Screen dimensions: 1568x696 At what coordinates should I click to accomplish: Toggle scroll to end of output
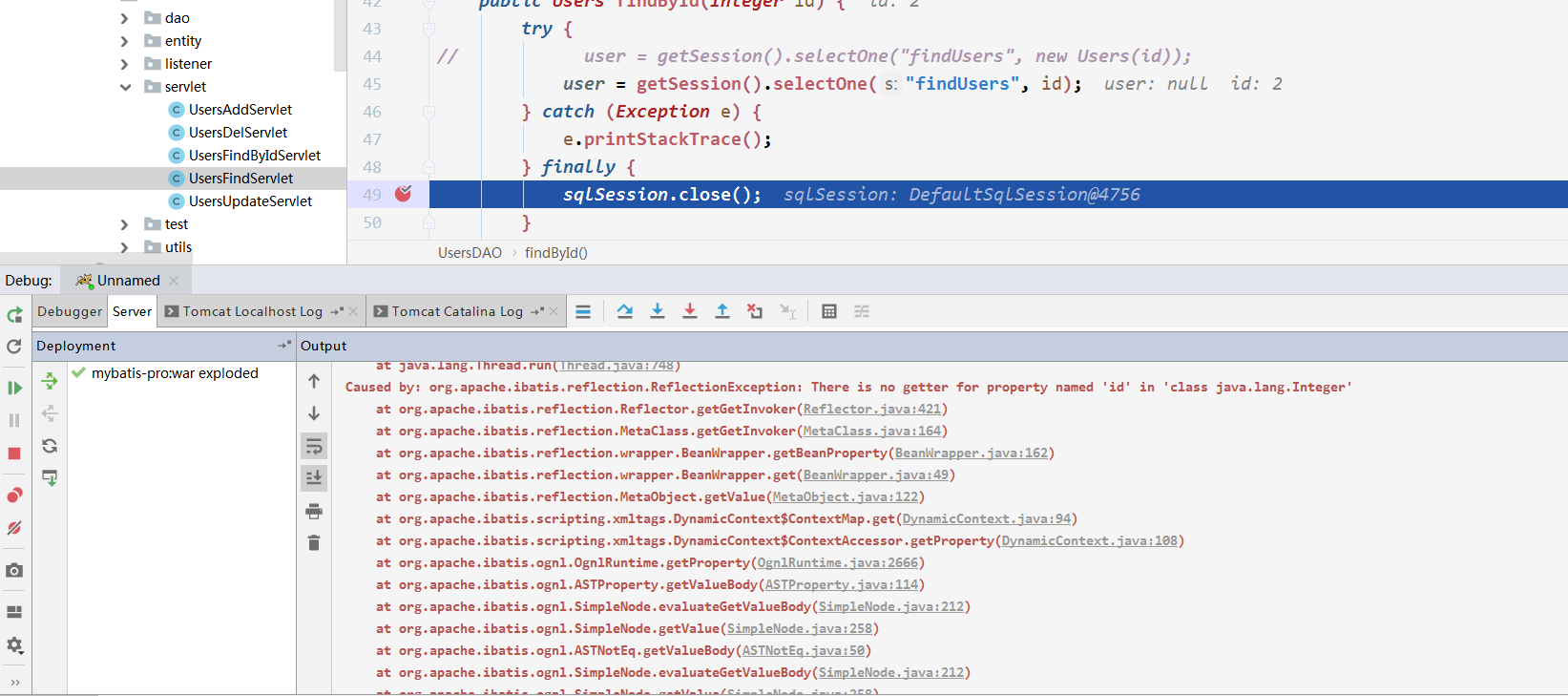(x=314, y=477)
